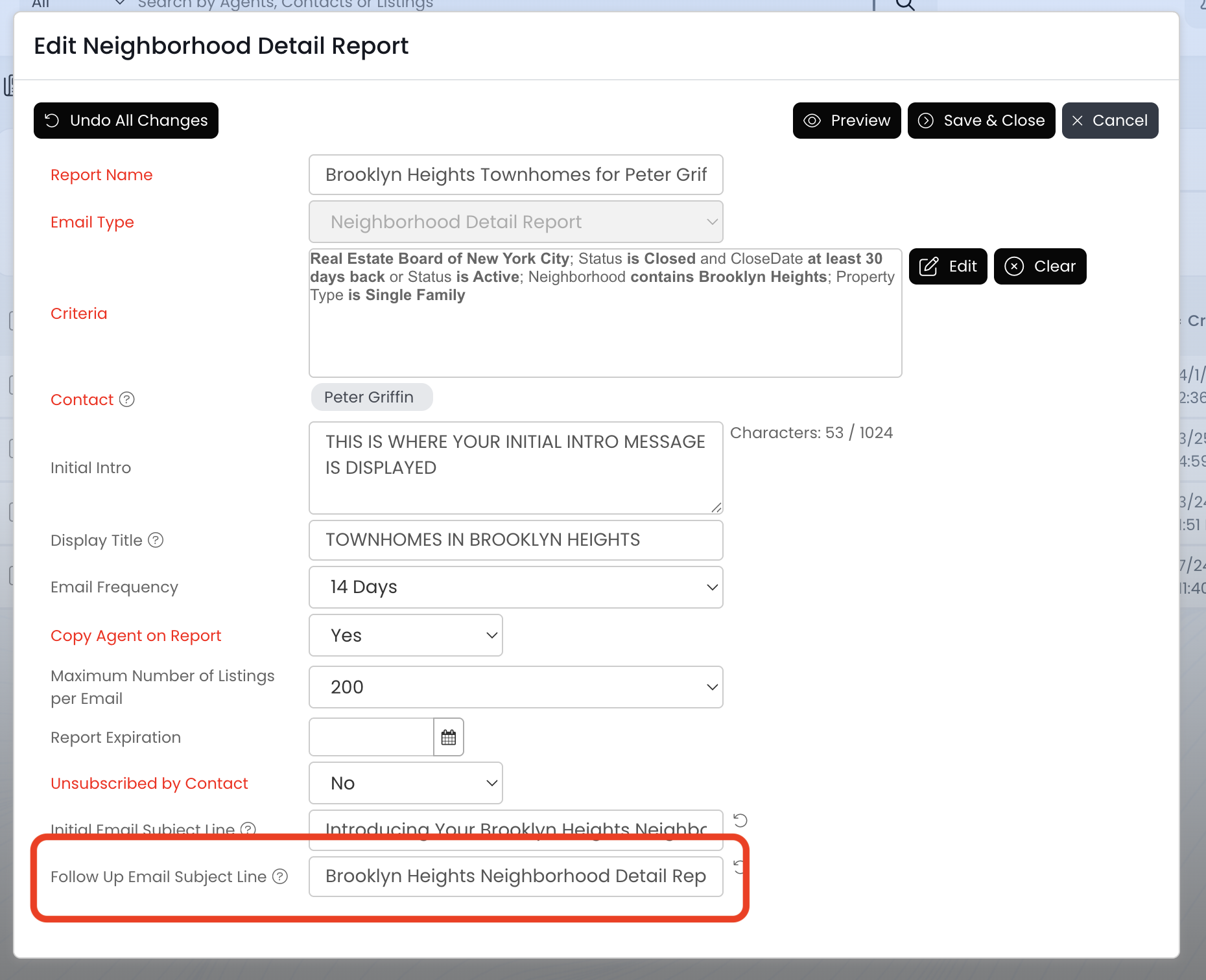Click the Initial Email Subject Line field

[516, 830]
